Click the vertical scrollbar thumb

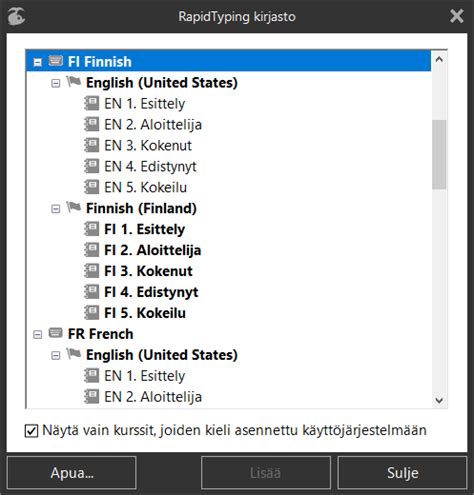439,155
